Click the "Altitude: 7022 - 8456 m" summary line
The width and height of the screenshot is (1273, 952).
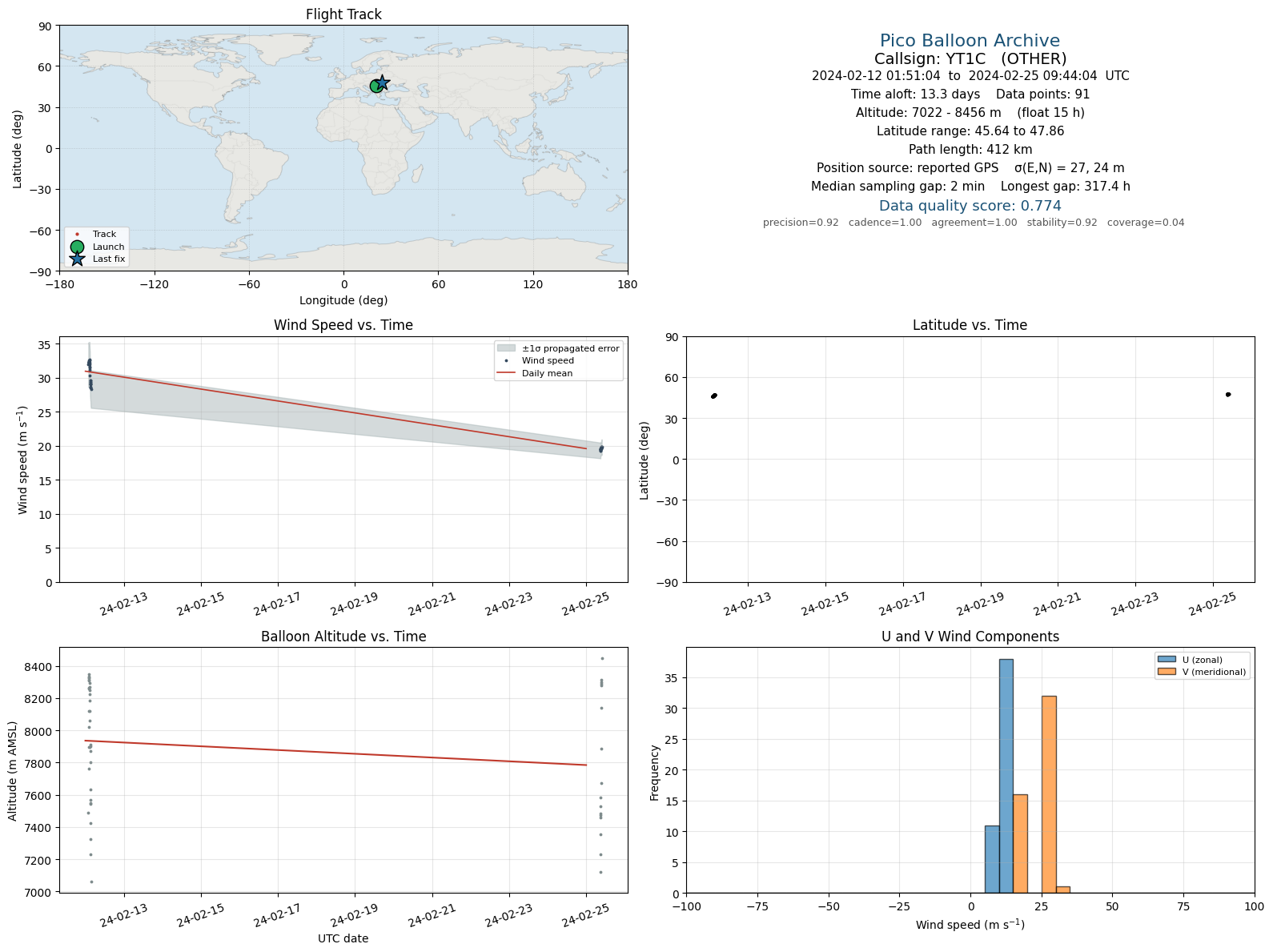point(970,113)
